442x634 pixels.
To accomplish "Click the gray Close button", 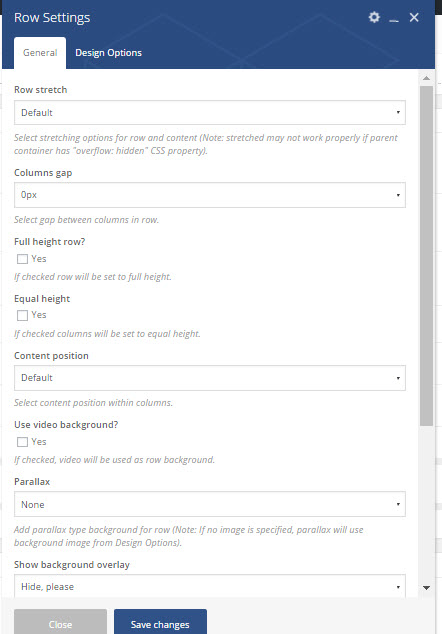I will click(x=60, y=622).
